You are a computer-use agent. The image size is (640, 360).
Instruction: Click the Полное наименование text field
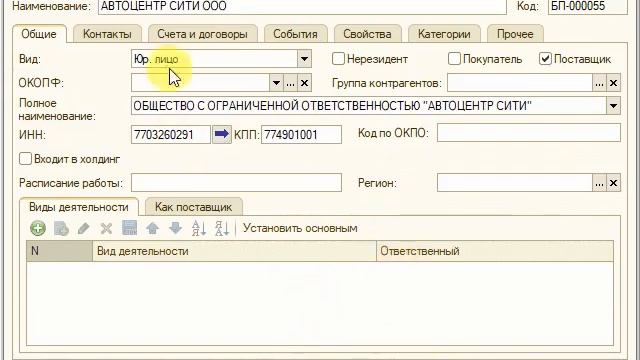click(x=369, y=106)
